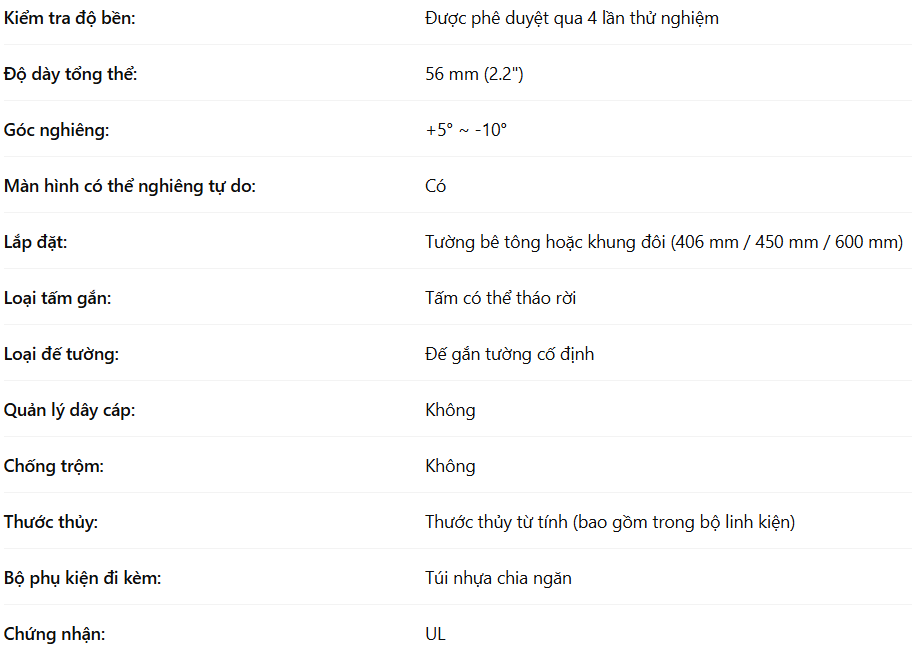Select the "Túi nhựa chia ngăn" value
This screenshot has width=912, height=647.
point(498,578)
